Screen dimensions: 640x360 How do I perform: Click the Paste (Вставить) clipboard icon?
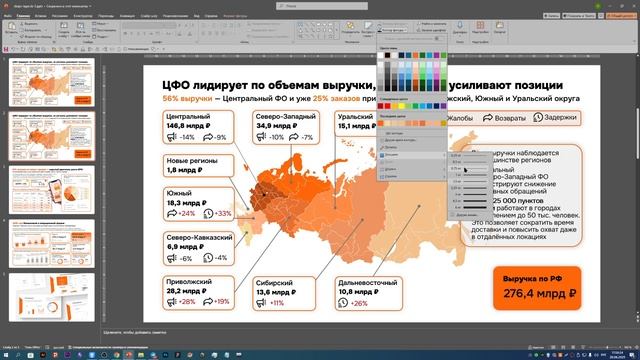(x=11, y=26)
